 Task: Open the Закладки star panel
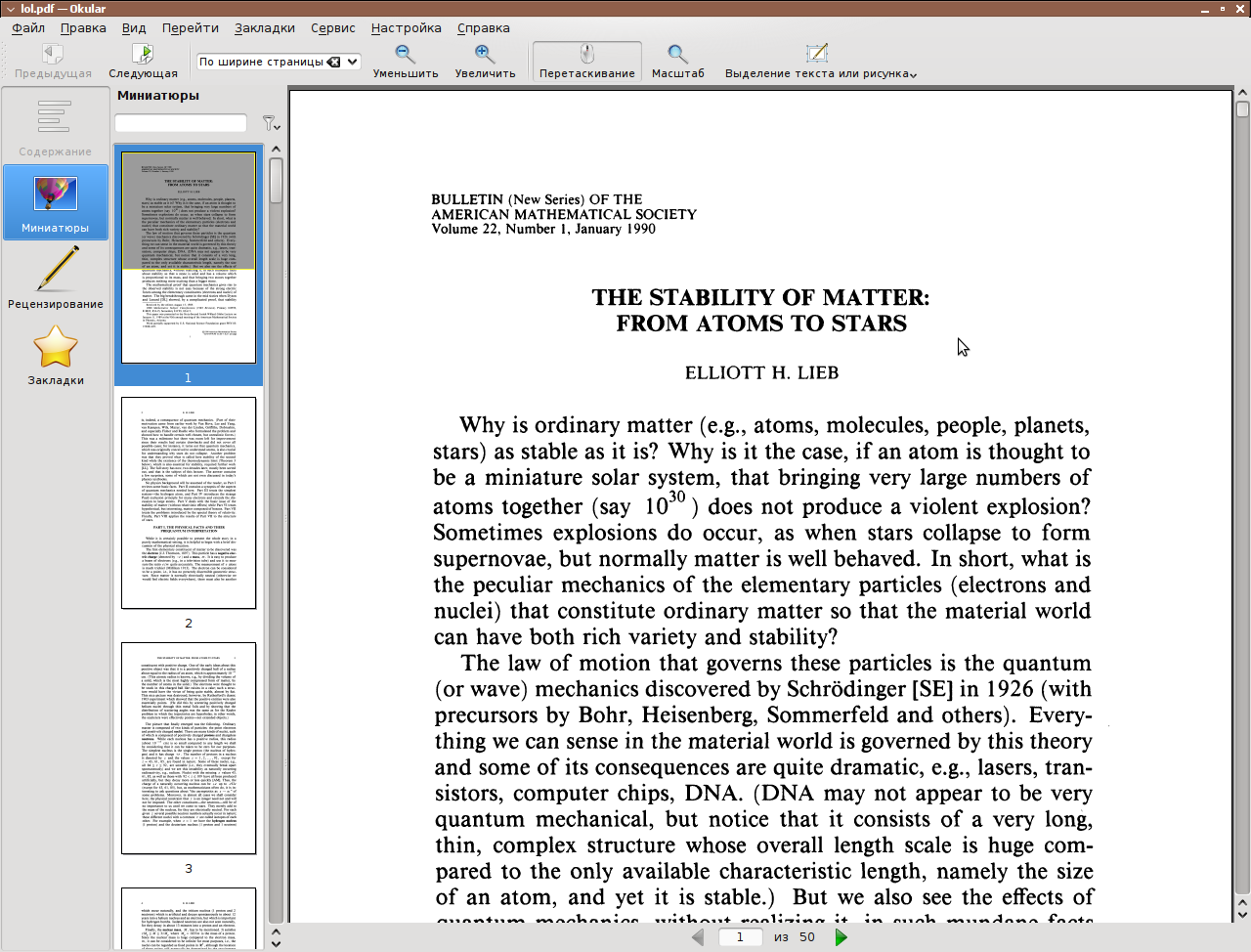pyautogui.click(x=56, y=356)
